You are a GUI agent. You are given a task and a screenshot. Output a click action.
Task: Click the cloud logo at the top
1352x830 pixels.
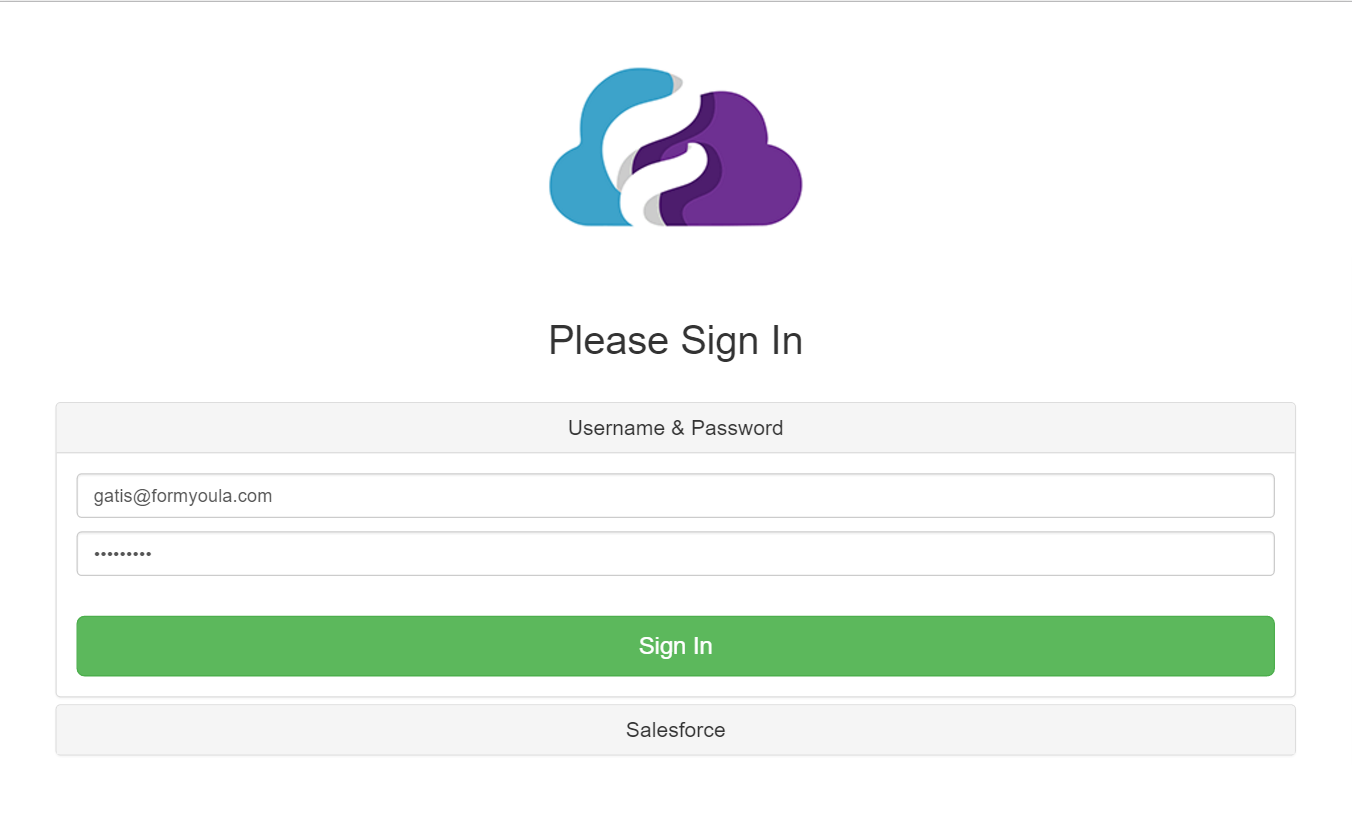tap(676, 147)
